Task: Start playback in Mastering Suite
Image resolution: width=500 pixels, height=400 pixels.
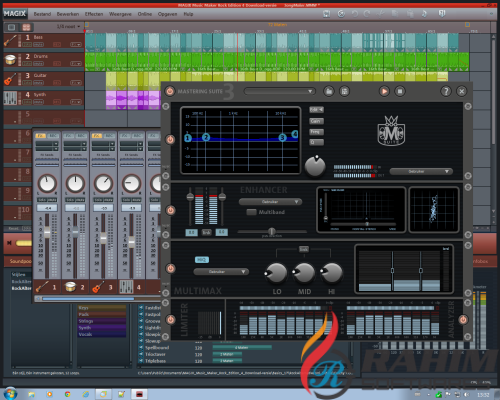Action: pos(384,91)
